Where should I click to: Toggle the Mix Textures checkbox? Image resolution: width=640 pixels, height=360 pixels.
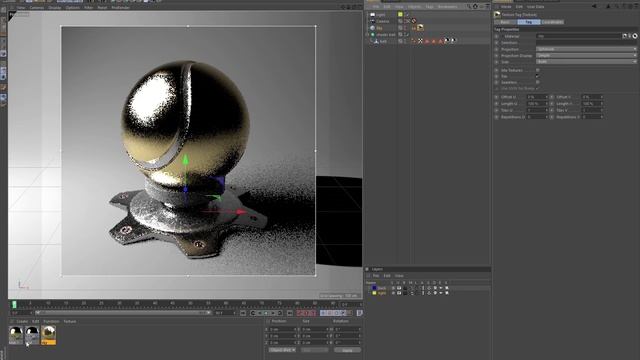pyautogui.click(x=538, y=70)
